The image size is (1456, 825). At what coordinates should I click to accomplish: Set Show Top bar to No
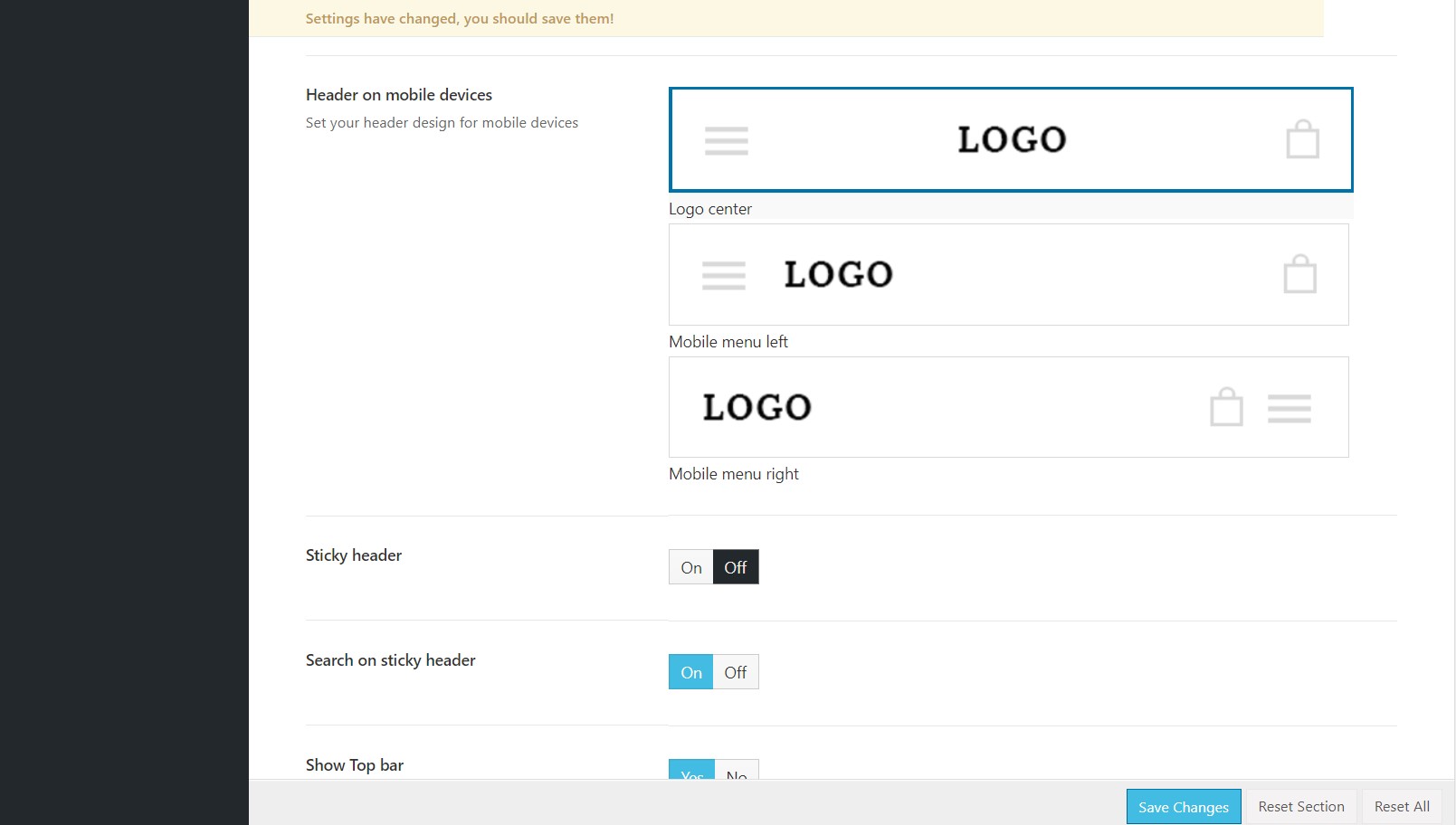coord(737,771)
